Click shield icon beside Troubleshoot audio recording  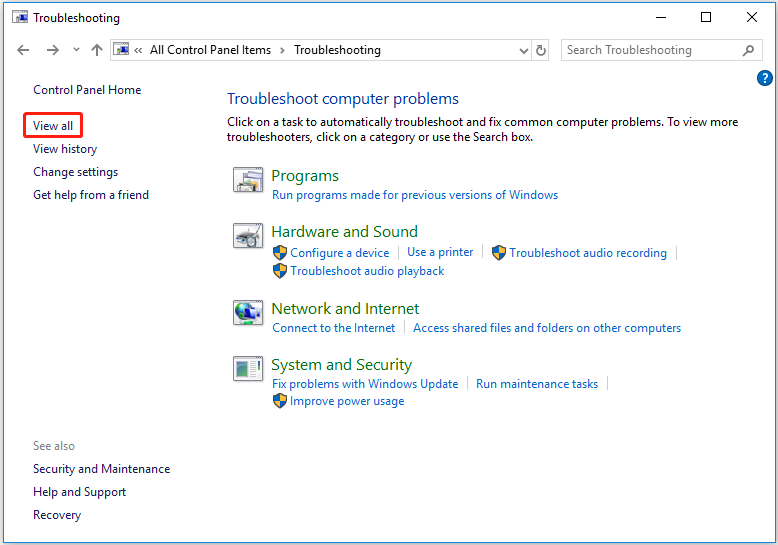coord(499,253)
